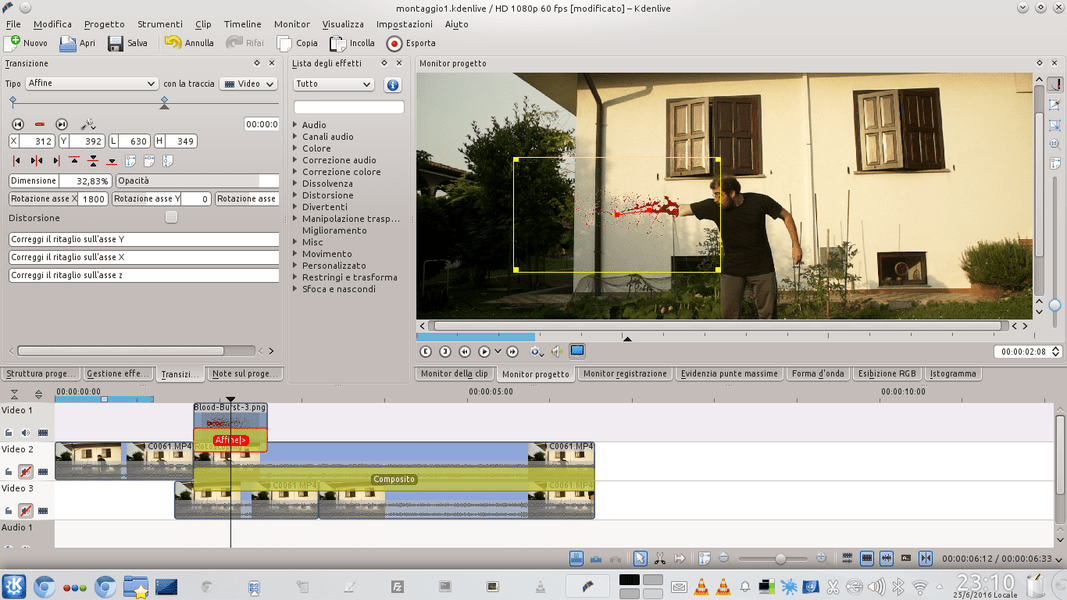
Task: Open the wrench options icon in the transition panel
Action: pyautogui.click(x=86, y=124)
